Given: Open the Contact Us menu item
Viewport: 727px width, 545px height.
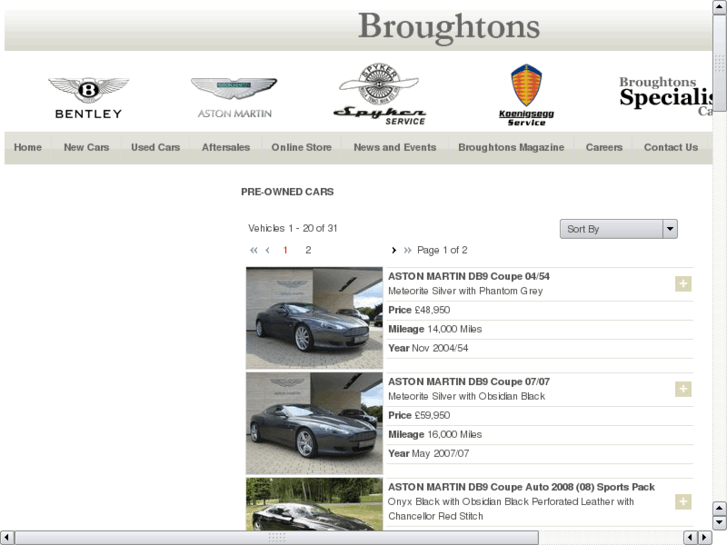Looking at the screenshot, I should pos(671,147).
